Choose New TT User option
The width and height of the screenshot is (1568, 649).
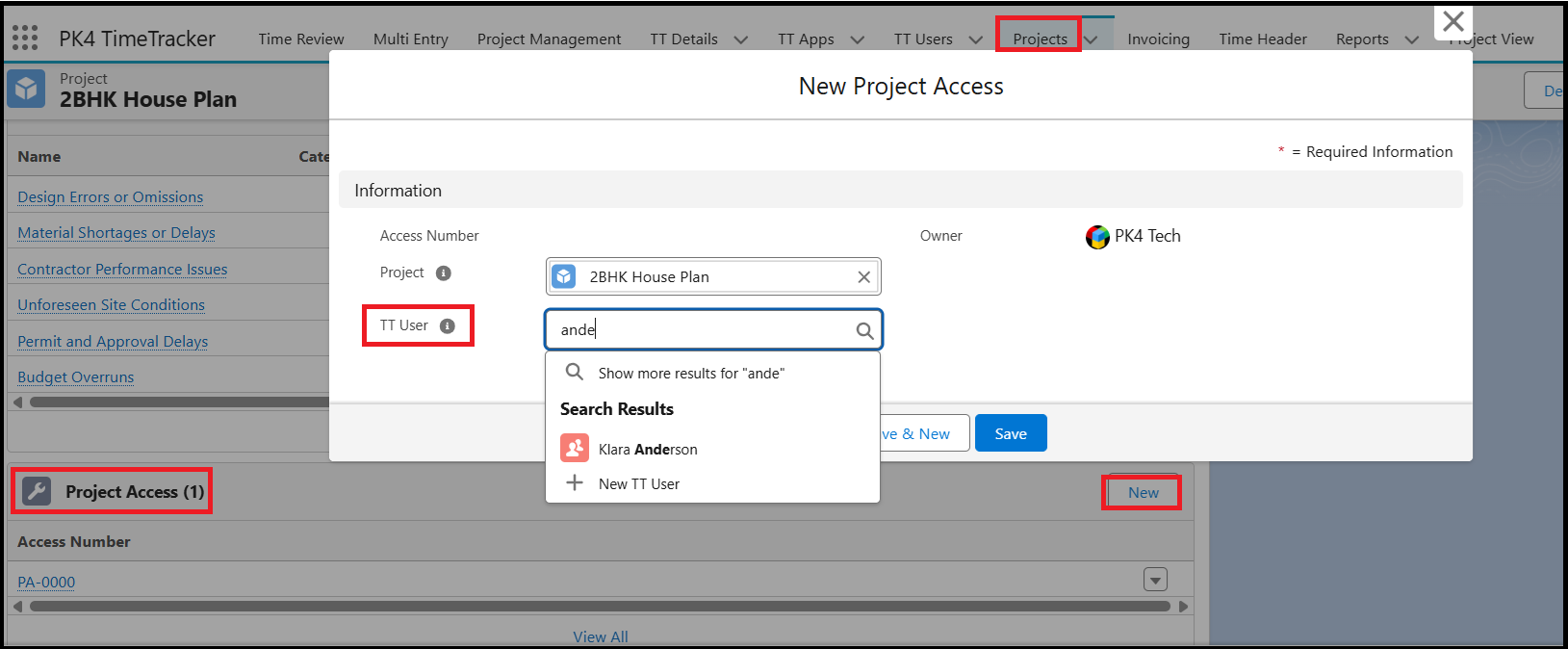712,483
